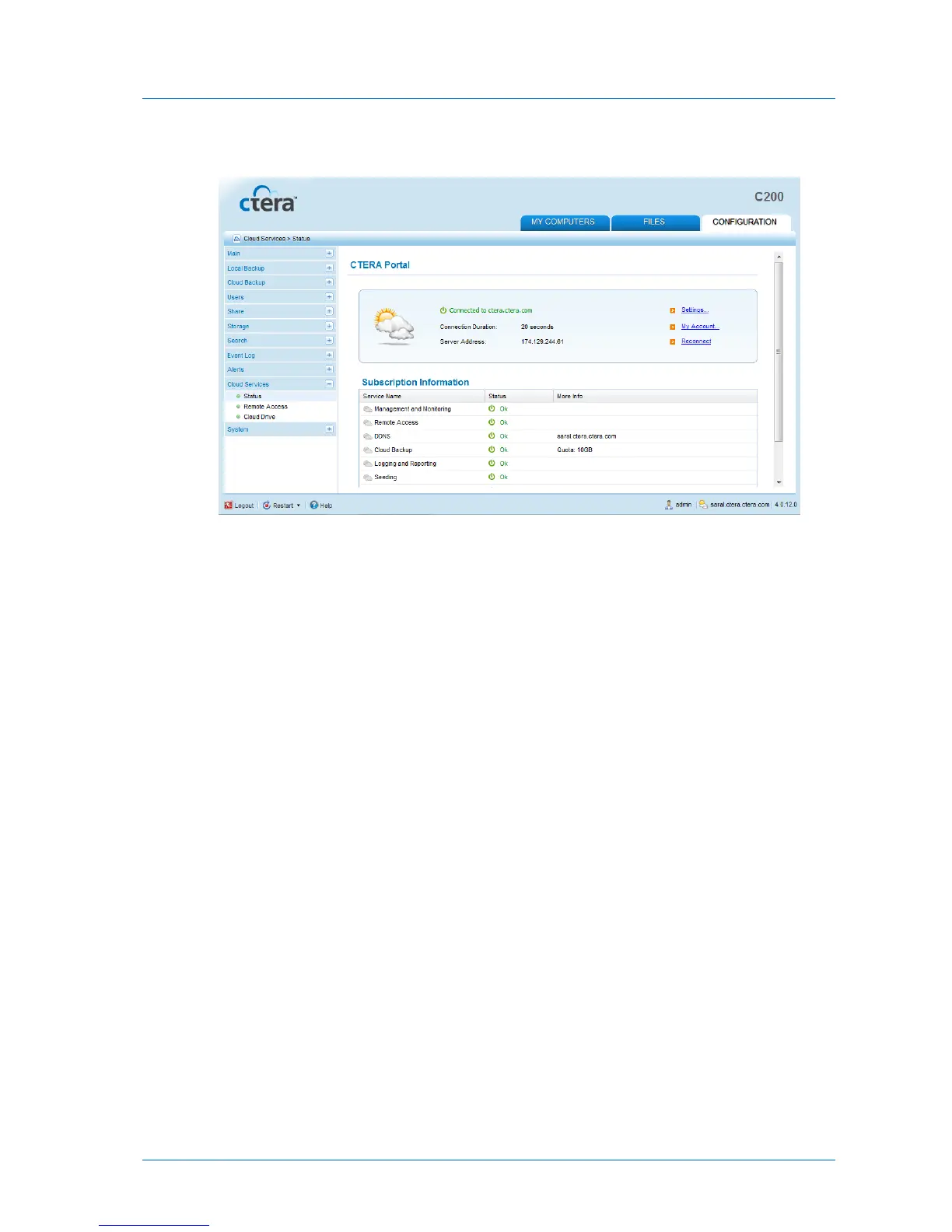Click the scrollbar up arrow

coord(779,256)
